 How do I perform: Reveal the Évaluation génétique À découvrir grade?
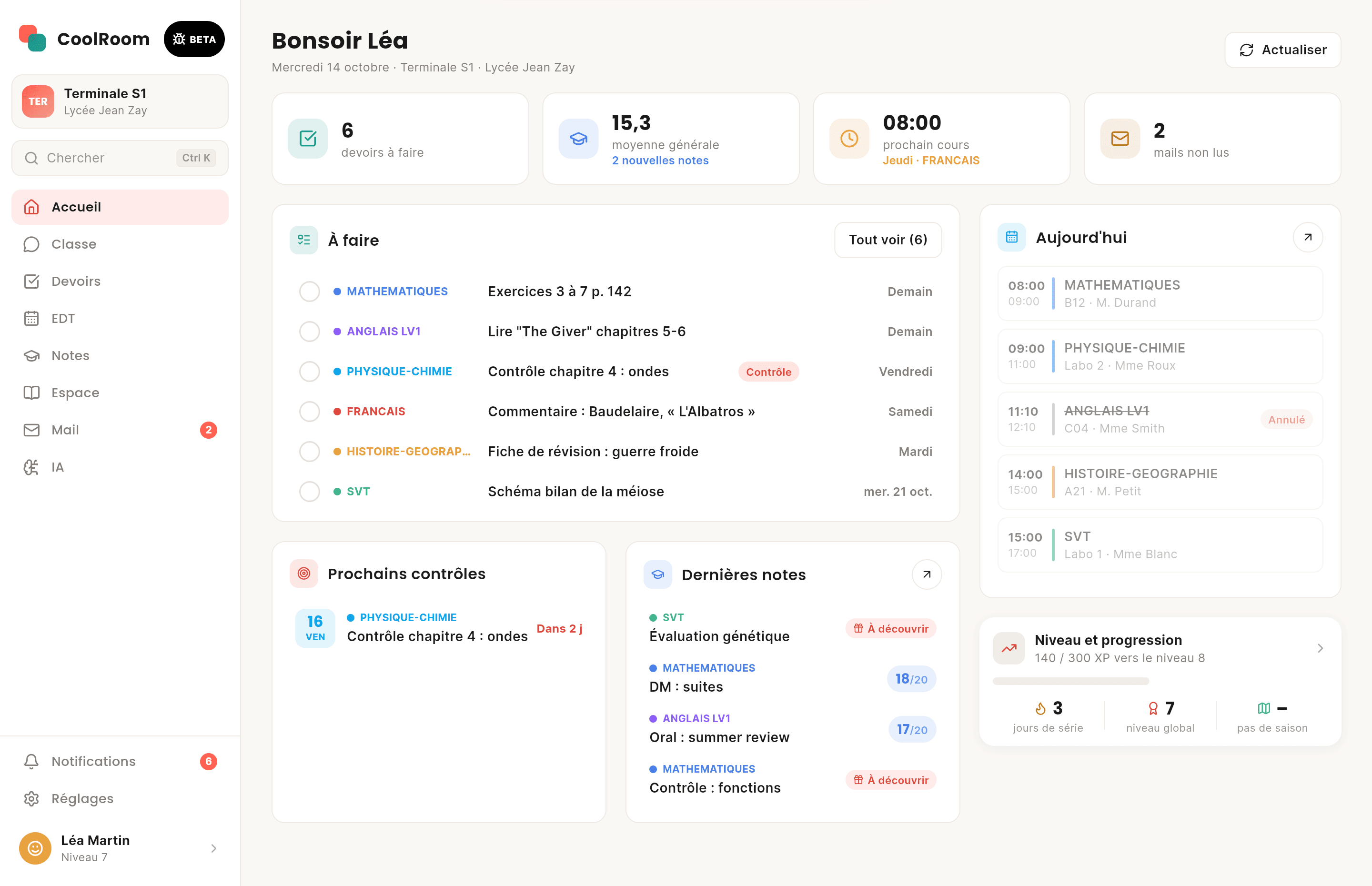(x=890, y=628)
